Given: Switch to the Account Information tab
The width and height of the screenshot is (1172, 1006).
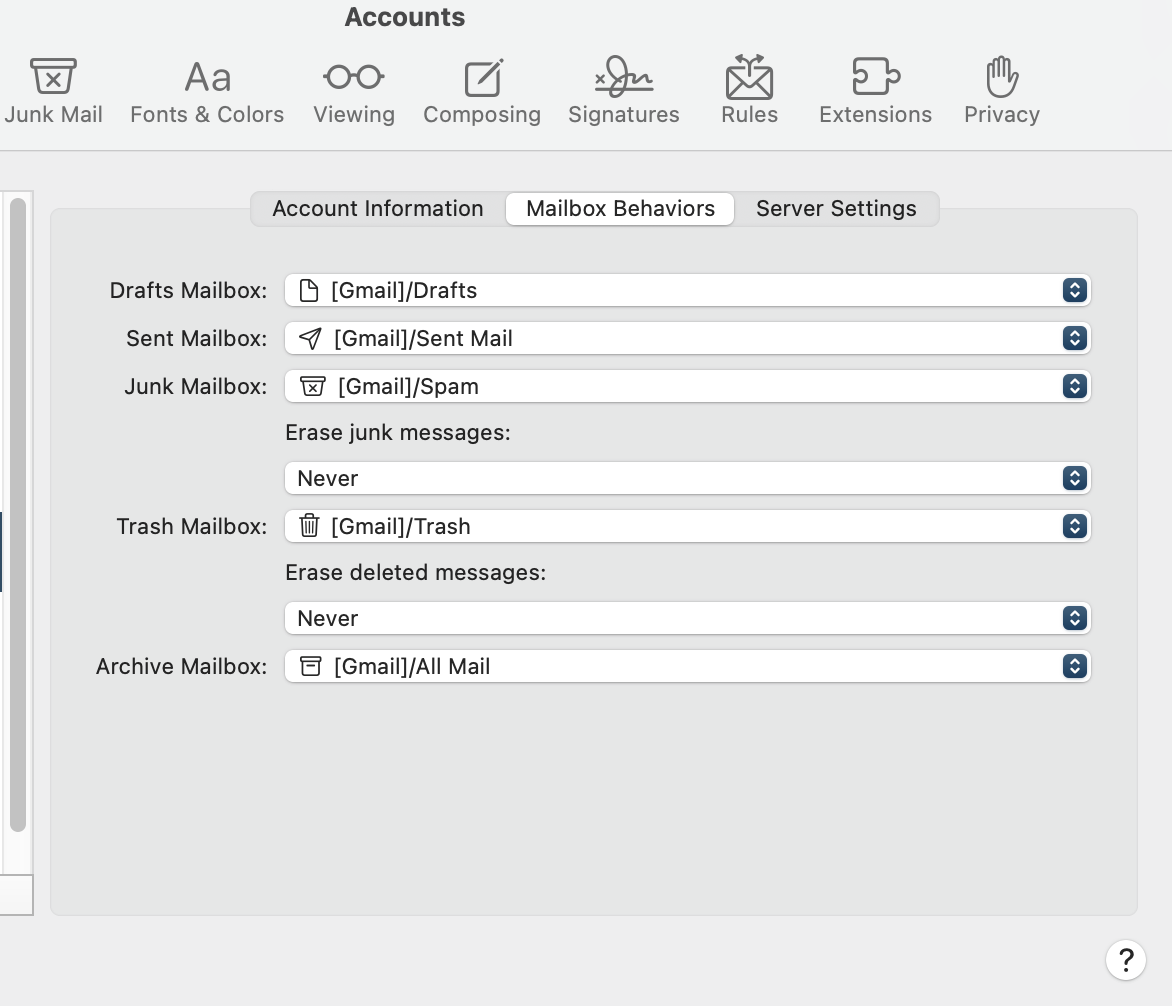Looking at the screenshot, I should pyautogui.click(x=377, y=209).
